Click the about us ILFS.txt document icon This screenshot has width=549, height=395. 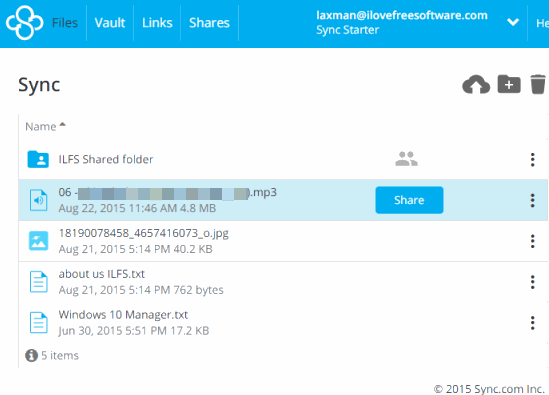[39, 282]
